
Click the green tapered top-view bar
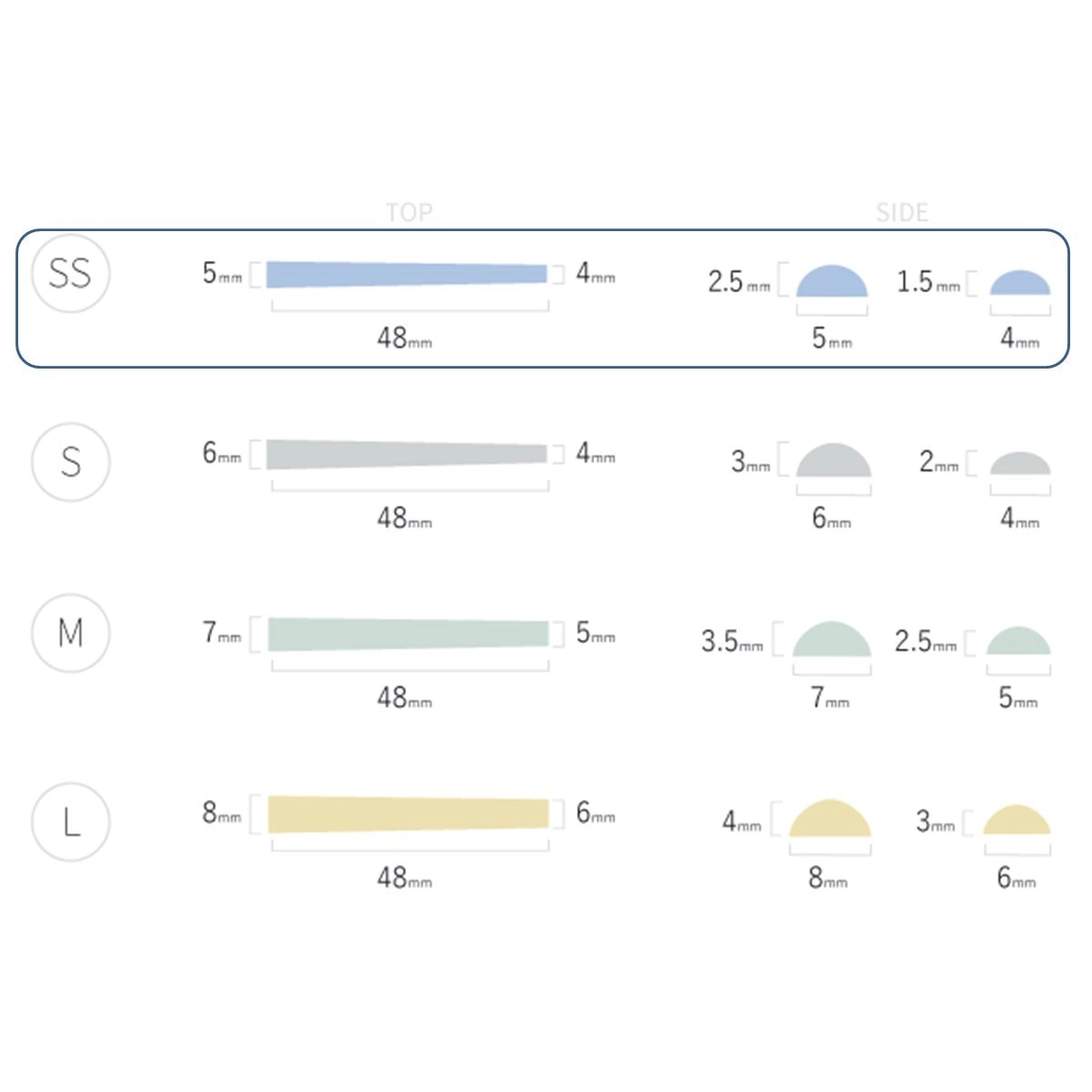coord(408,633)
